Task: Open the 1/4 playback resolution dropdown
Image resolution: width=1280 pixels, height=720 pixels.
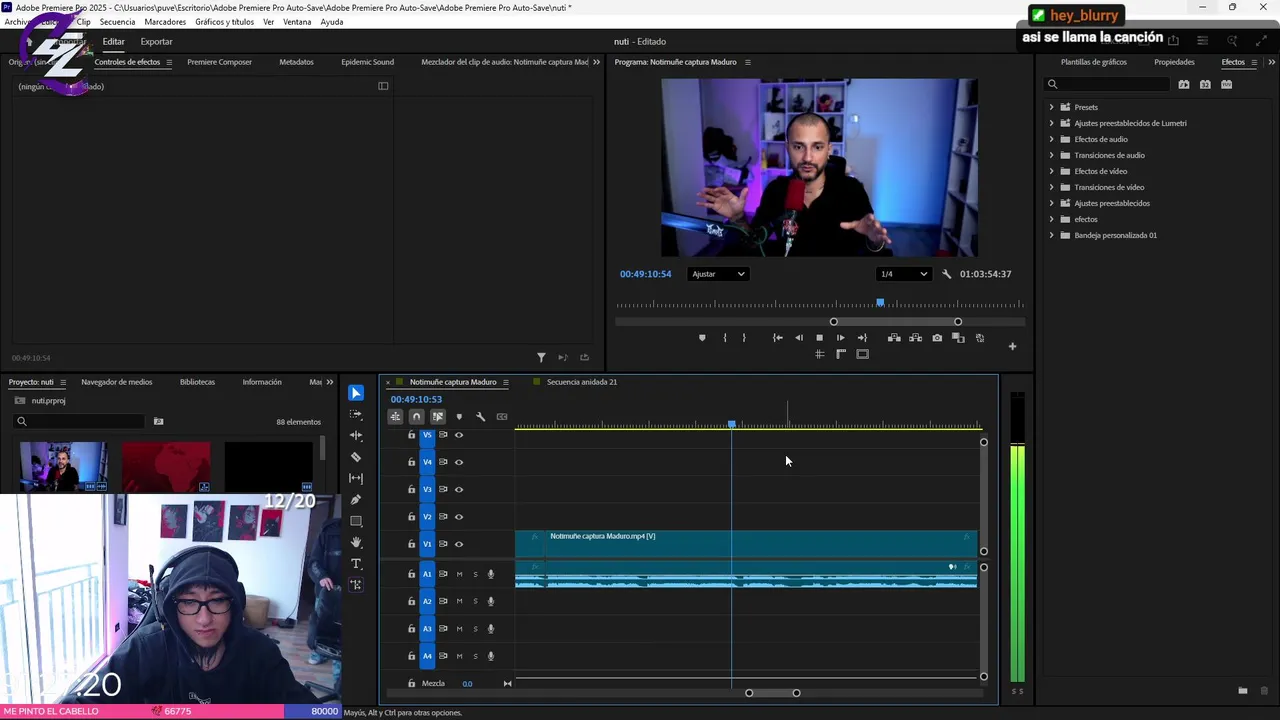Action: pos(904,274)
